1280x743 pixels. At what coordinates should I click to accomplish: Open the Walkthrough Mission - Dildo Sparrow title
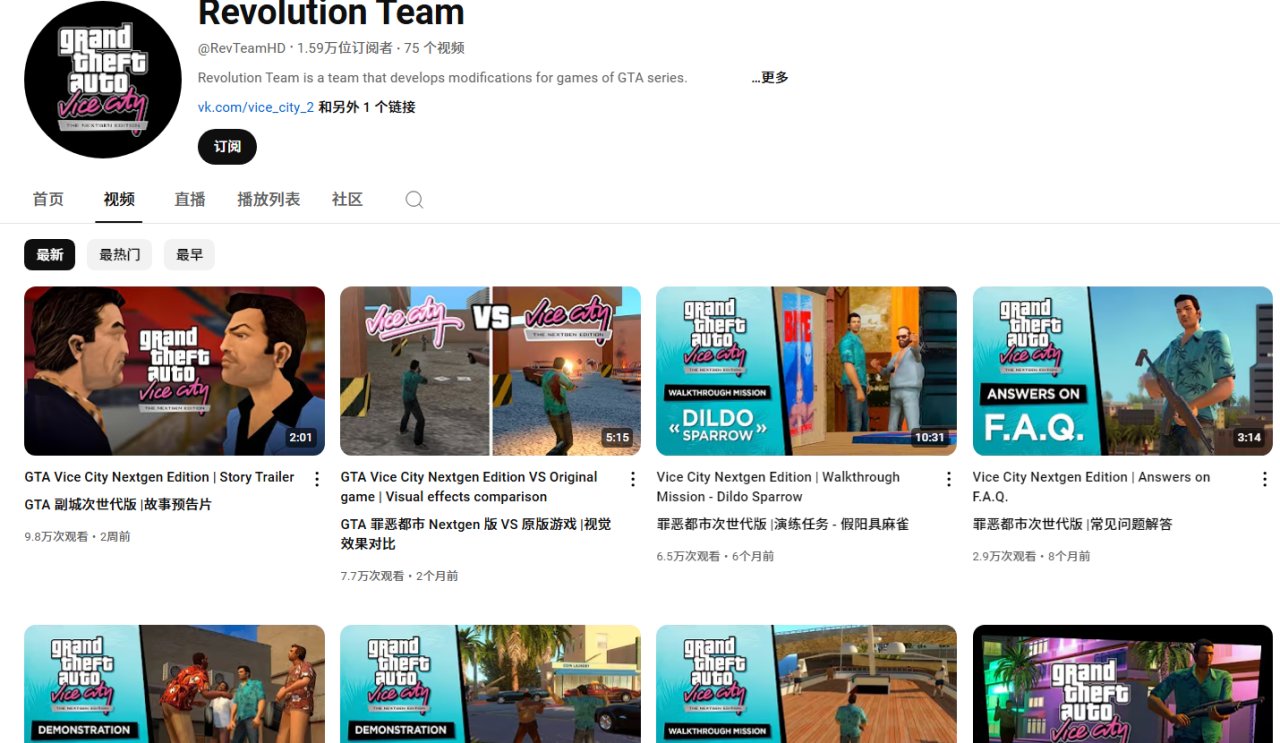click(x=778, y=487)
